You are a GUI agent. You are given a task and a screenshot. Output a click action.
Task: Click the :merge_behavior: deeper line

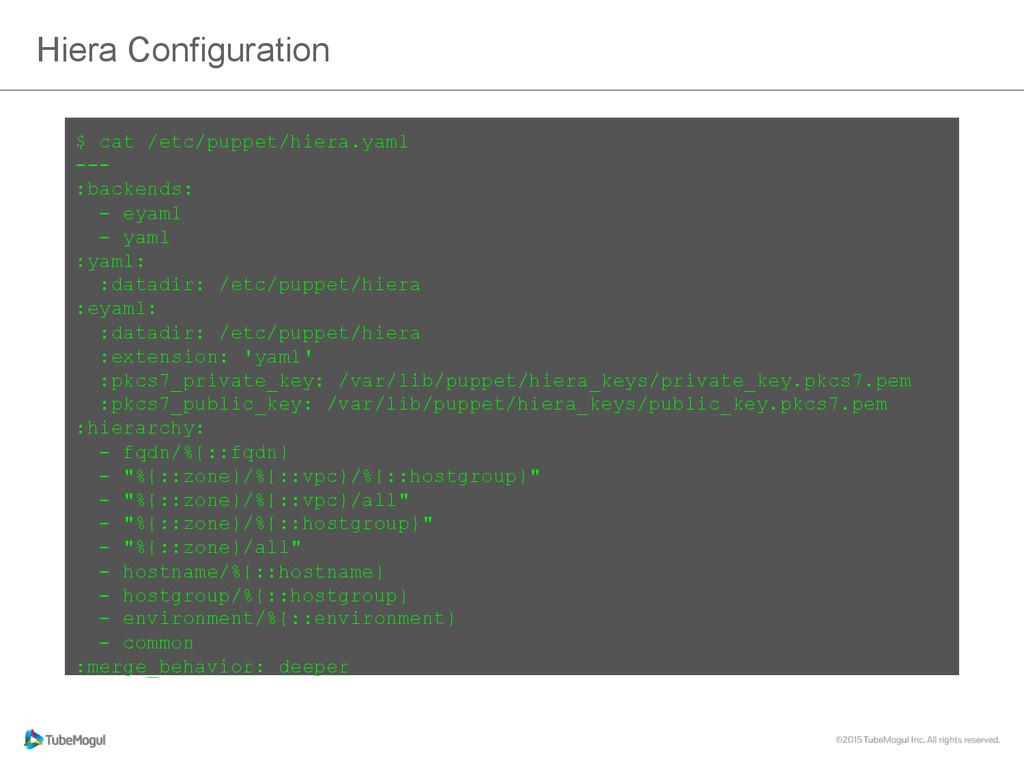(x=212, y=666)
